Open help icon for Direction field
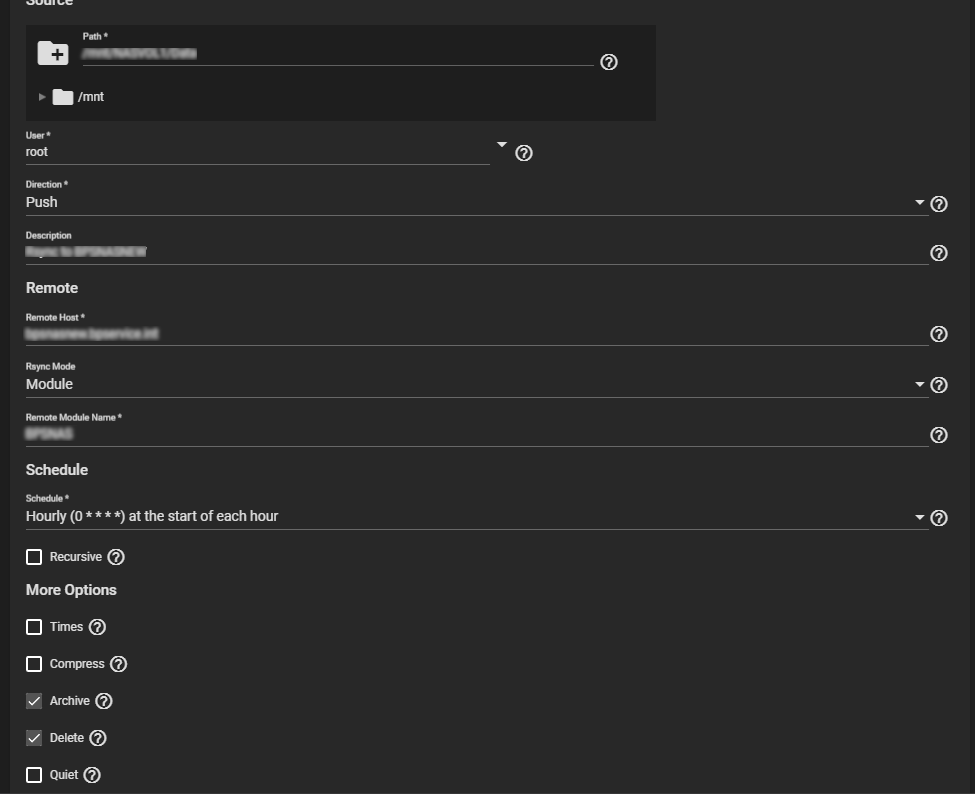This screenshot has height=794, width=975. 939,204
